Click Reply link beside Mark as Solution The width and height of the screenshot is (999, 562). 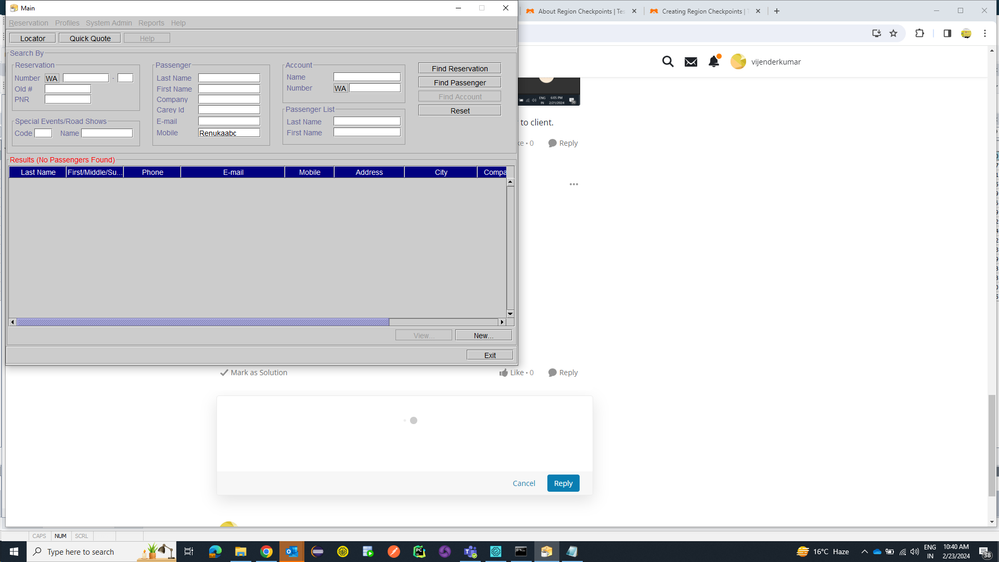(x=563, y=372)
